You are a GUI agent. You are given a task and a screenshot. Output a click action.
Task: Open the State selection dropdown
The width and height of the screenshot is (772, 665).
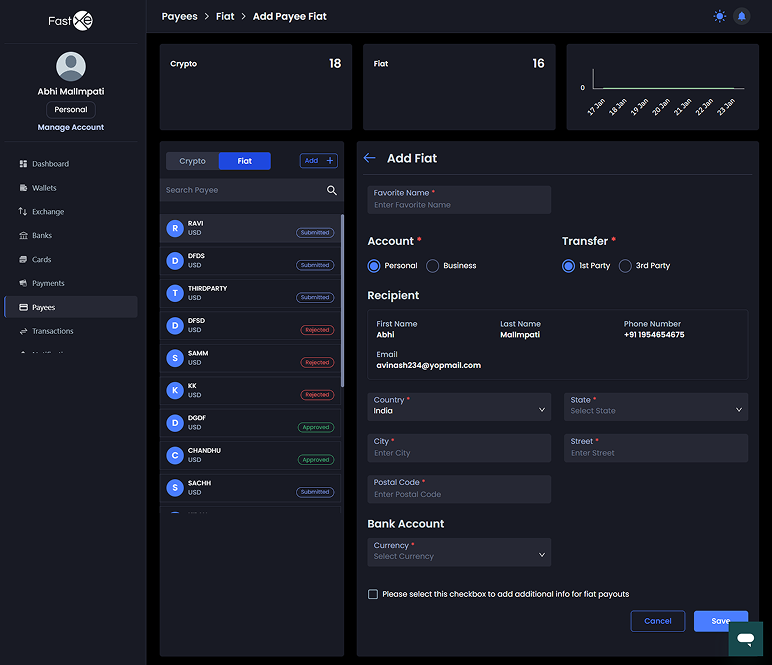[655, 406]
